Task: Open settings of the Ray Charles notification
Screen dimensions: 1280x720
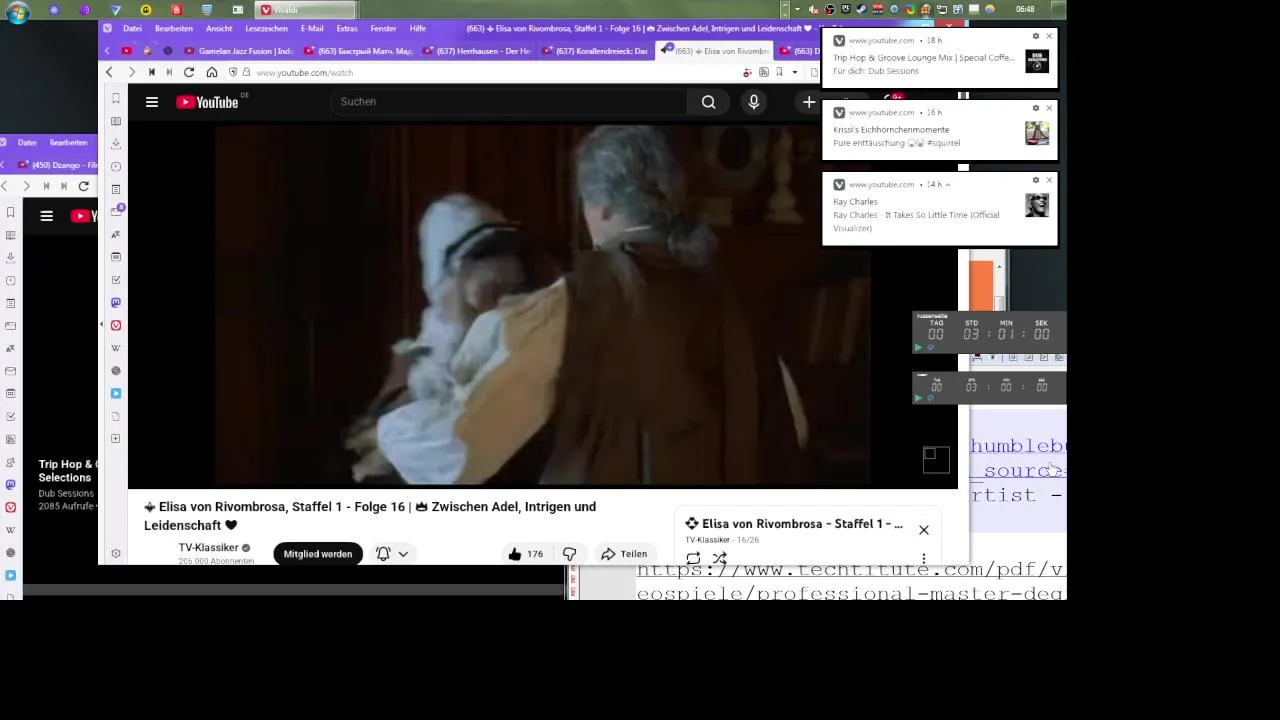Action: [x=1036, y=180]
